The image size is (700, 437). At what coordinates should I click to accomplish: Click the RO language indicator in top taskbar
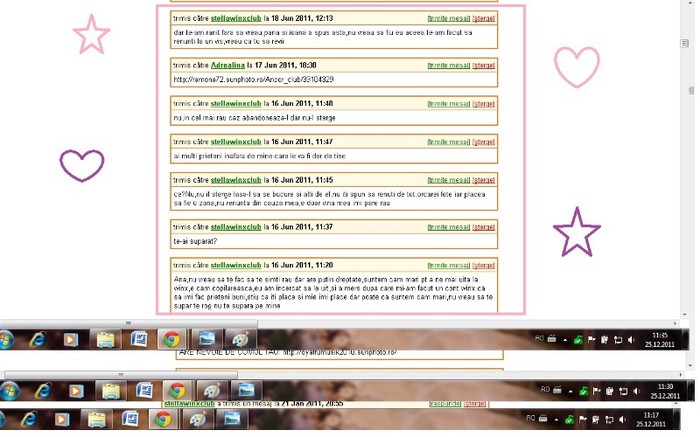[x=540, y=338]
